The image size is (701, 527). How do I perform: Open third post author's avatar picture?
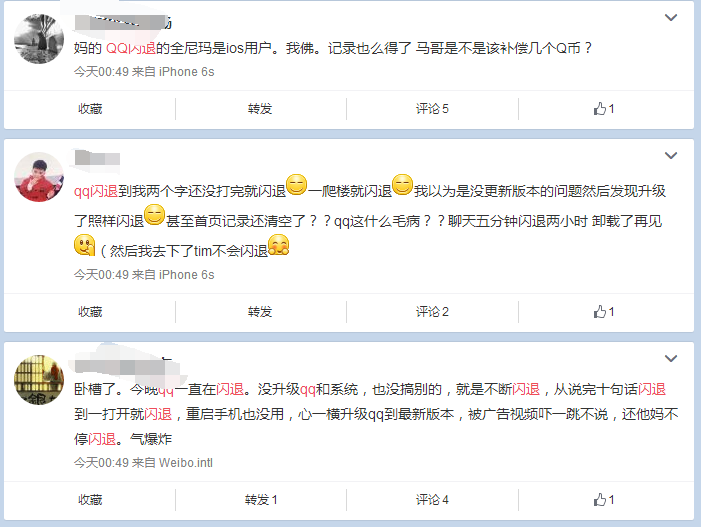pyautogui.click(x=39, y=380)
